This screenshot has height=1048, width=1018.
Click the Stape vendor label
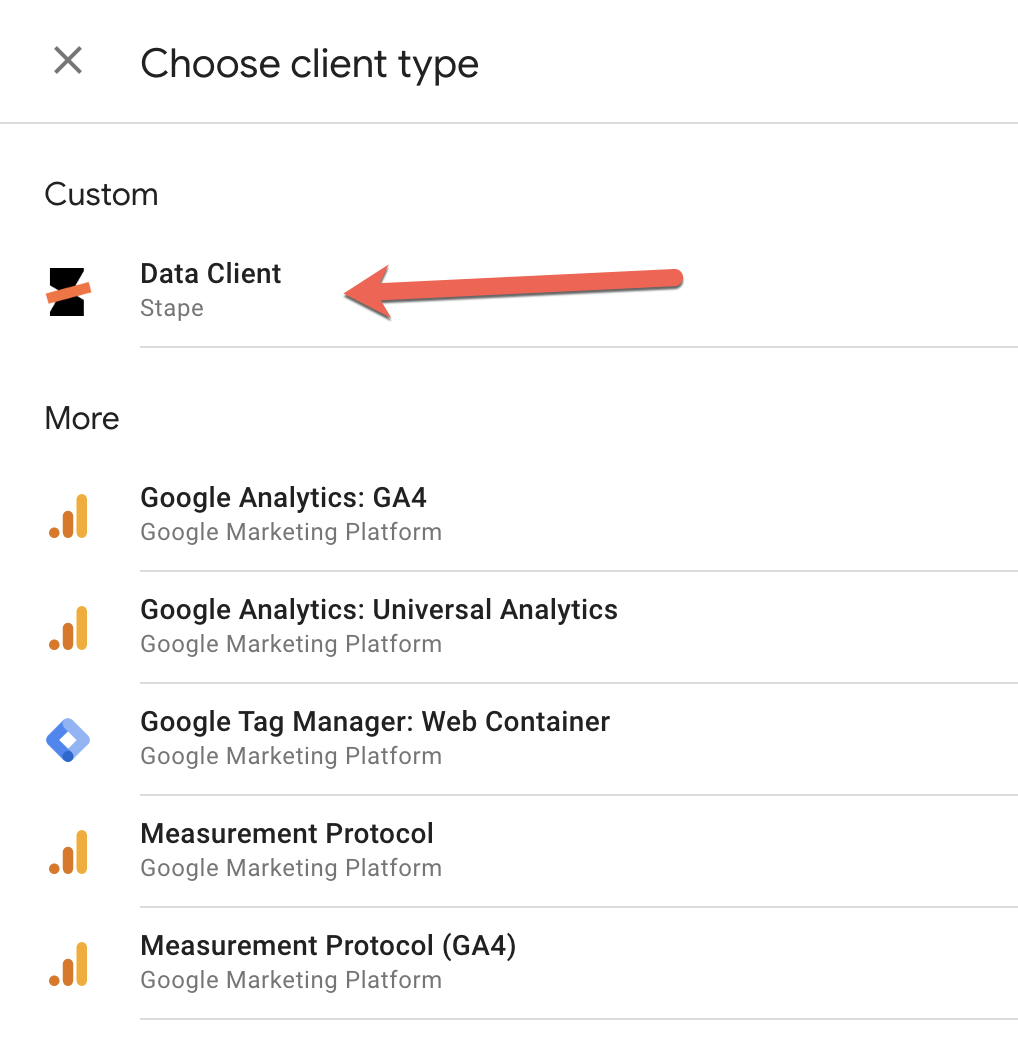[172, 308]
